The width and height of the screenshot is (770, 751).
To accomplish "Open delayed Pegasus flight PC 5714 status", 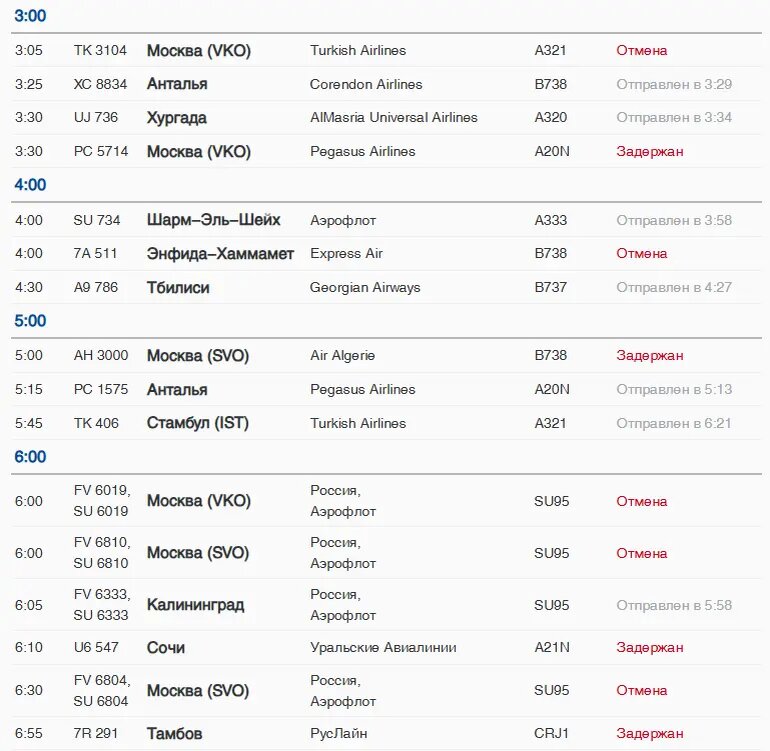I will [650, 151].
